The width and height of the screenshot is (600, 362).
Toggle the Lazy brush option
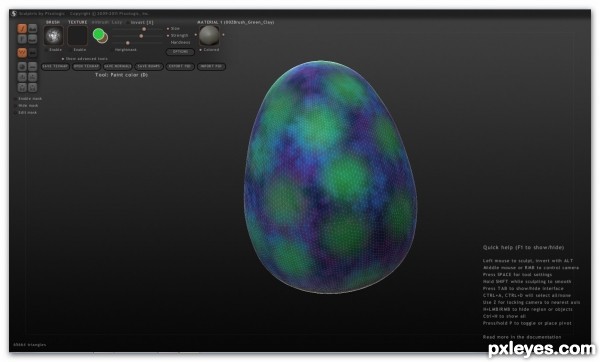coord(117,22)
